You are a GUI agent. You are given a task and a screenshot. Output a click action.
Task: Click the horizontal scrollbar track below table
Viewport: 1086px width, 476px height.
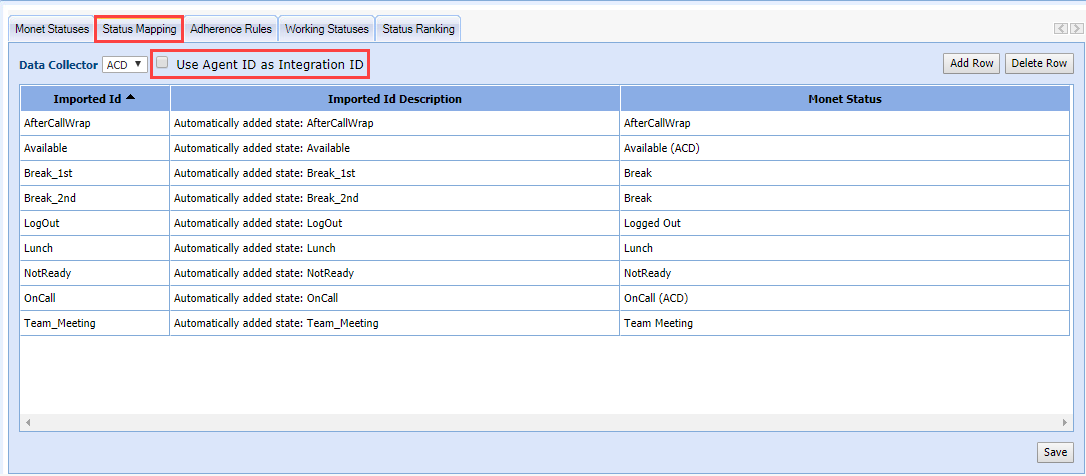545,423
